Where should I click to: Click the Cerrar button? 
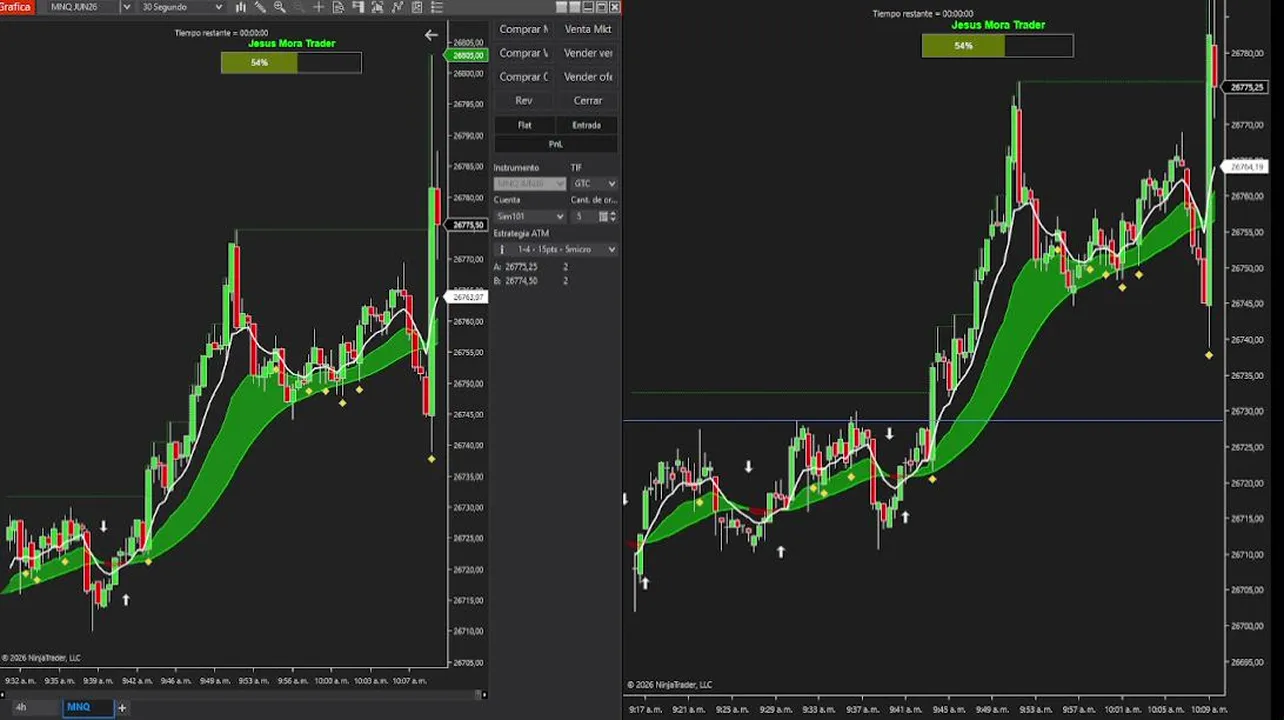pyautogui.click(x=588, y=101)
